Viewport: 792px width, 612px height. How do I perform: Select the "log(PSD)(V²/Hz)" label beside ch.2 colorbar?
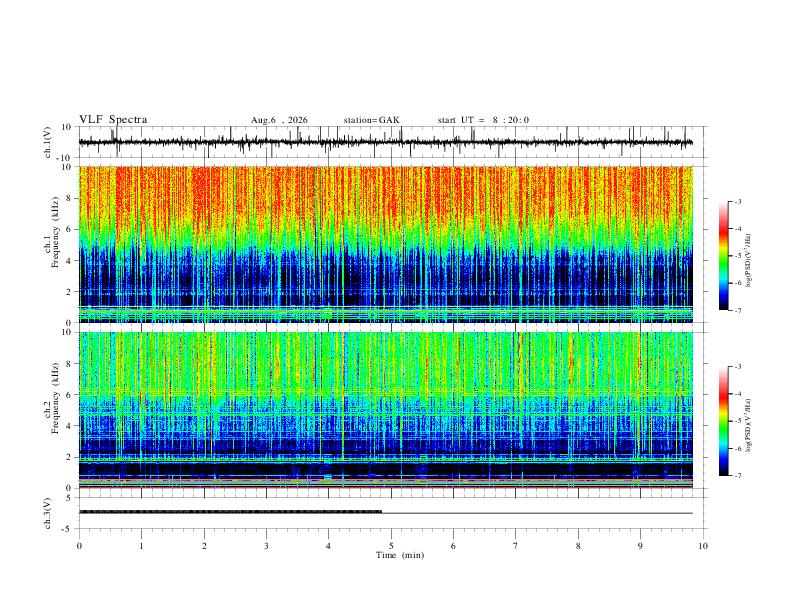(x=748, y=426)
